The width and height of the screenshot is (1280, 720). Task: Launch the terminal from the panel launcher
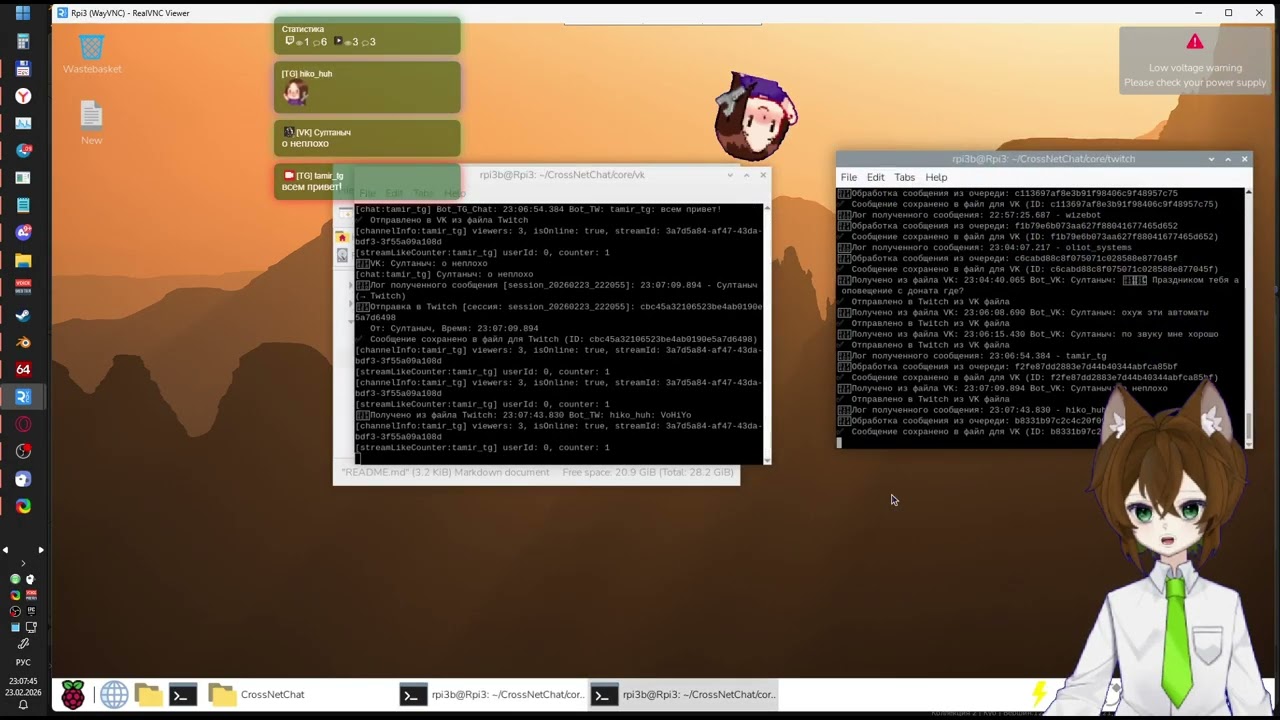coord(182,694)
